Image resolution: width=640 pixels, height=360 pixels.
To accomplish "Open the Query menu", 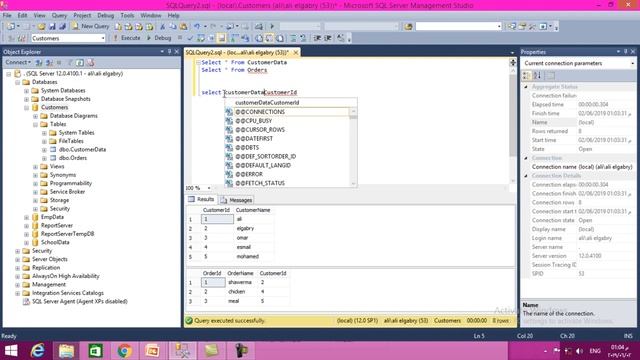I will (x=59, y=16).
